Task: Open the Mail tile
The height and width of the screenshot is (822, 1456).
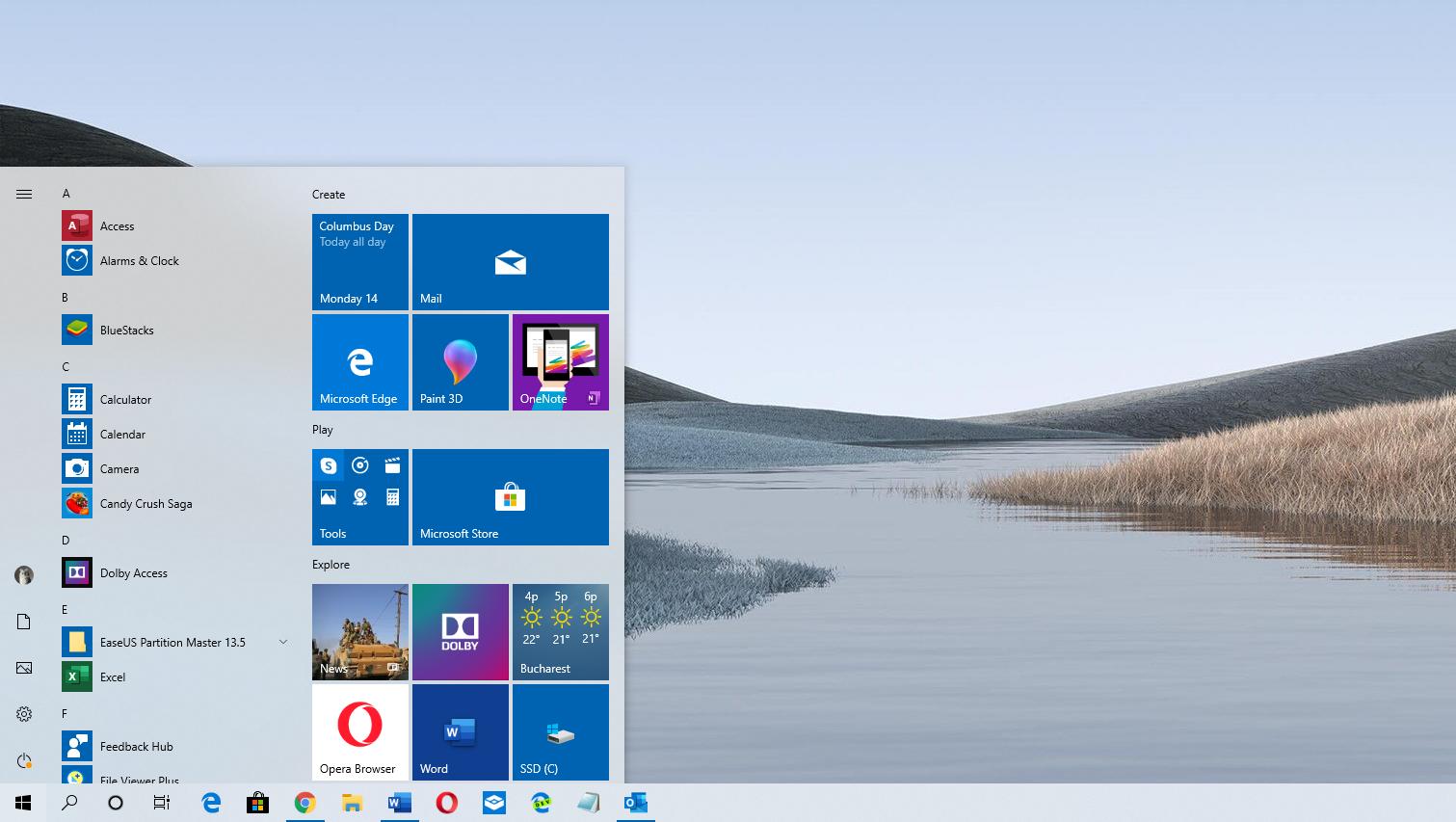Action: [511, 262]
